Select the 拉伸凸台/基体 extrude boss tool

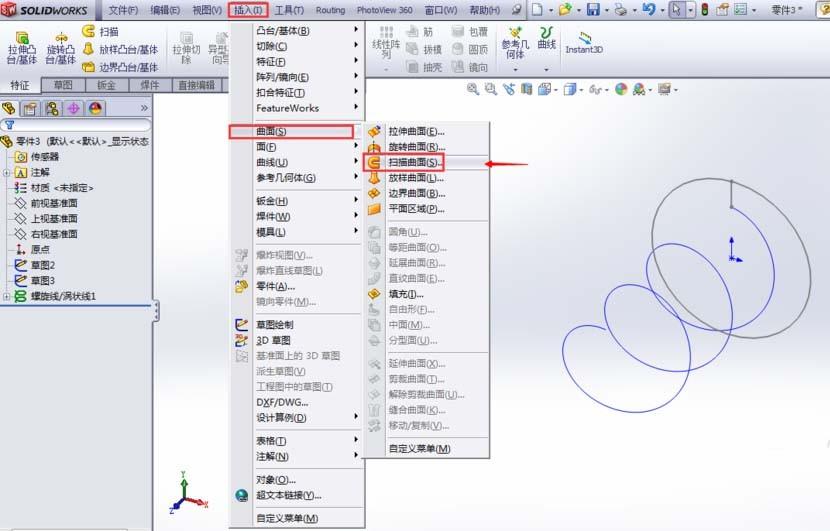[22, 48]
